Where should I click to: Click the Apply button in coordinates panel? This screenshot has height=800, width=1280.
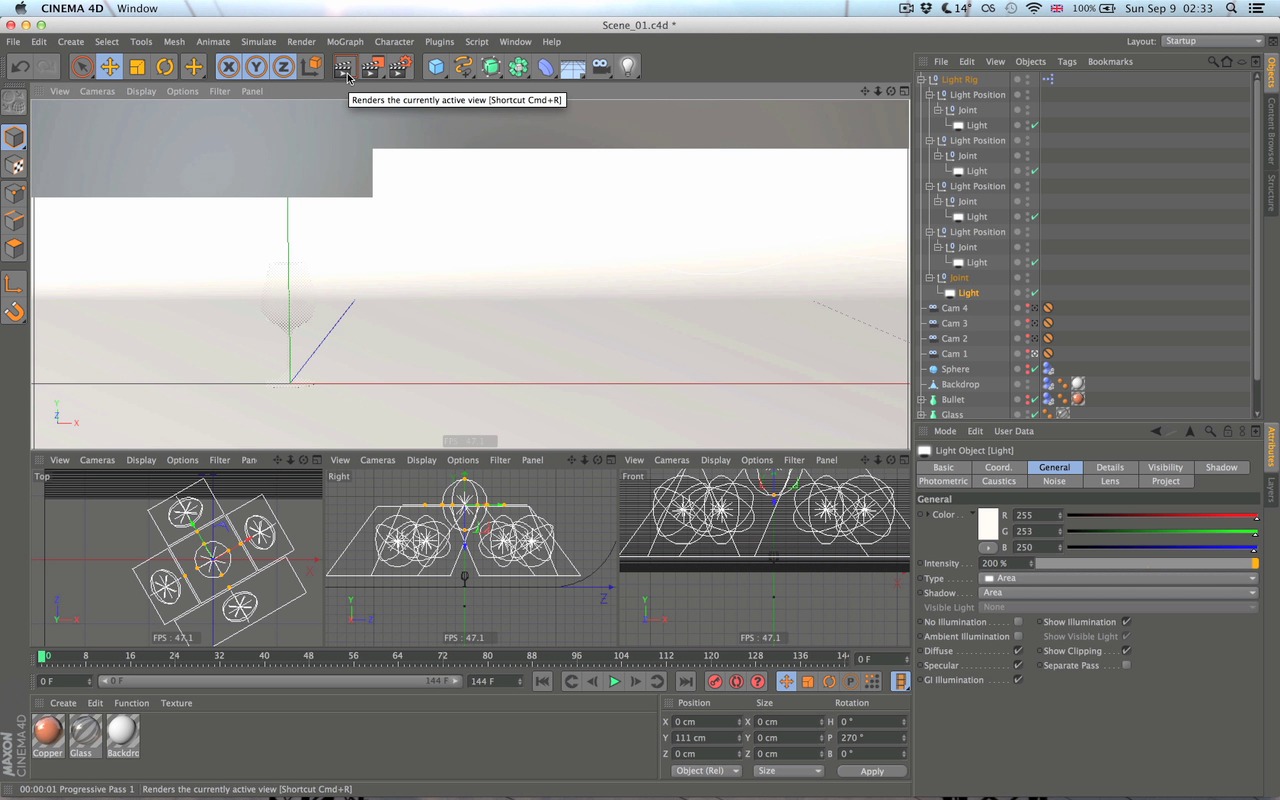tap(872, 771)
